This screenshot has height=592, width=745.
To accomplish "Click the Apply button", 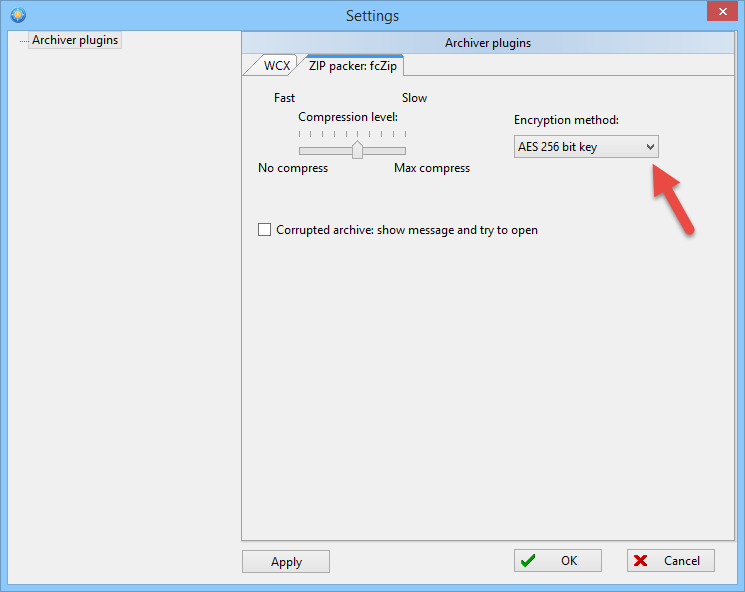I will click(x=286, y=562).
